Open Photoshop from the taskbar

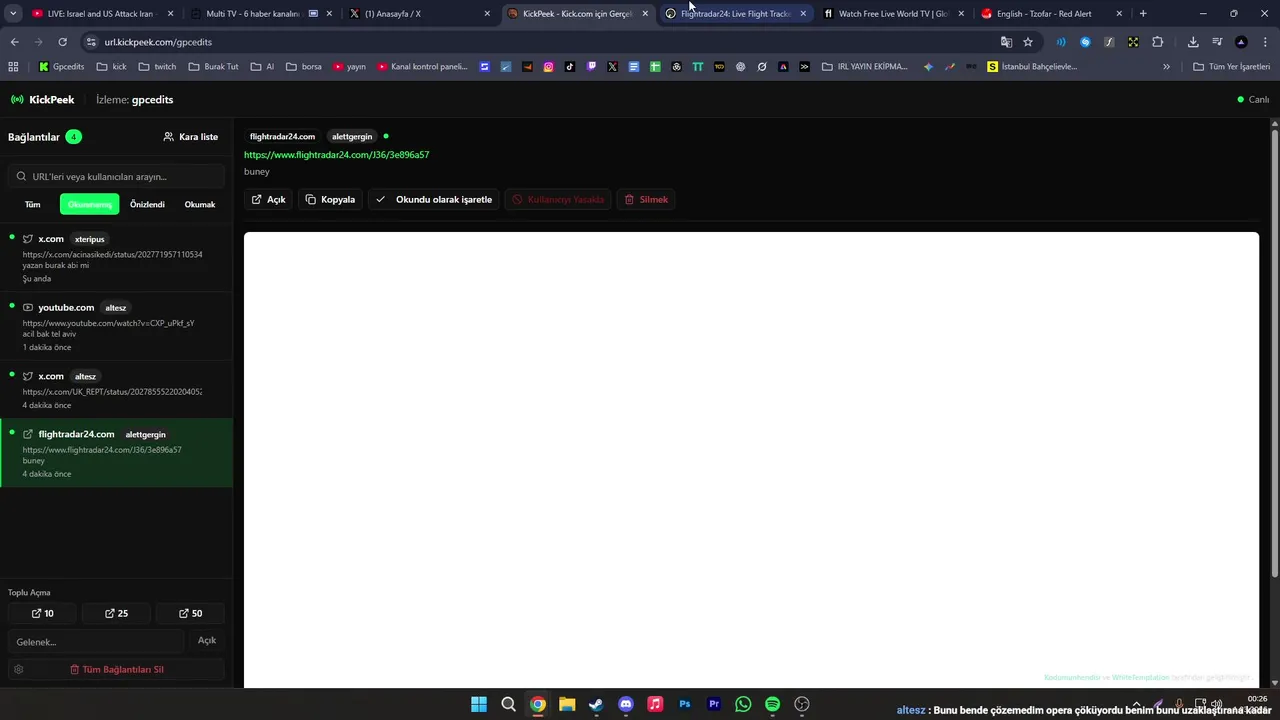tap(685, 704)
